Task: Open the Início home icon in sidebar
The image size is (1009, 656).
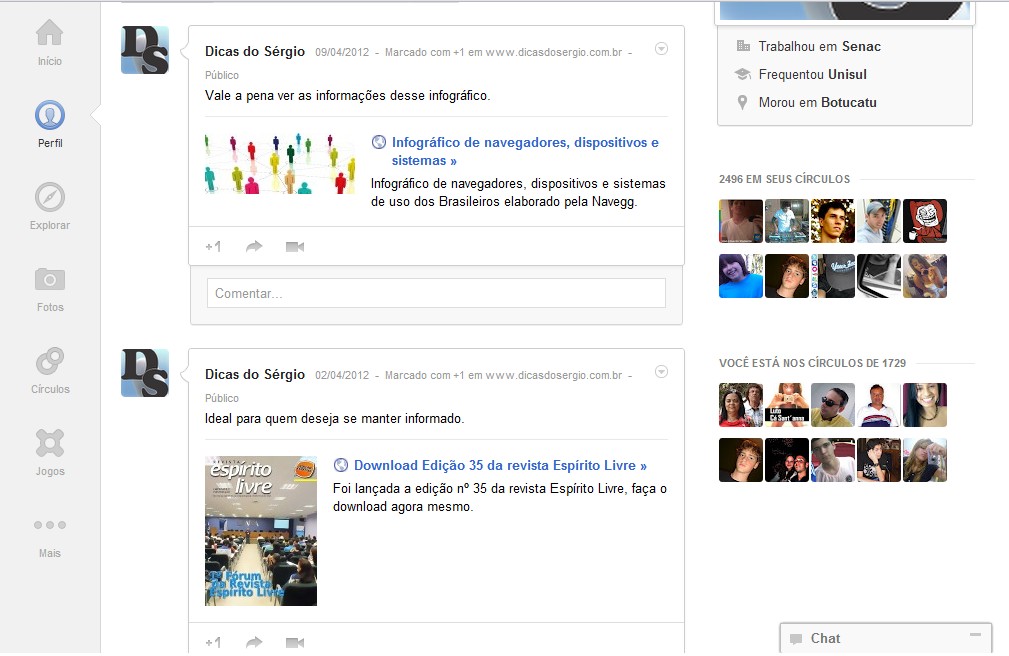Action: pos(49,34)
